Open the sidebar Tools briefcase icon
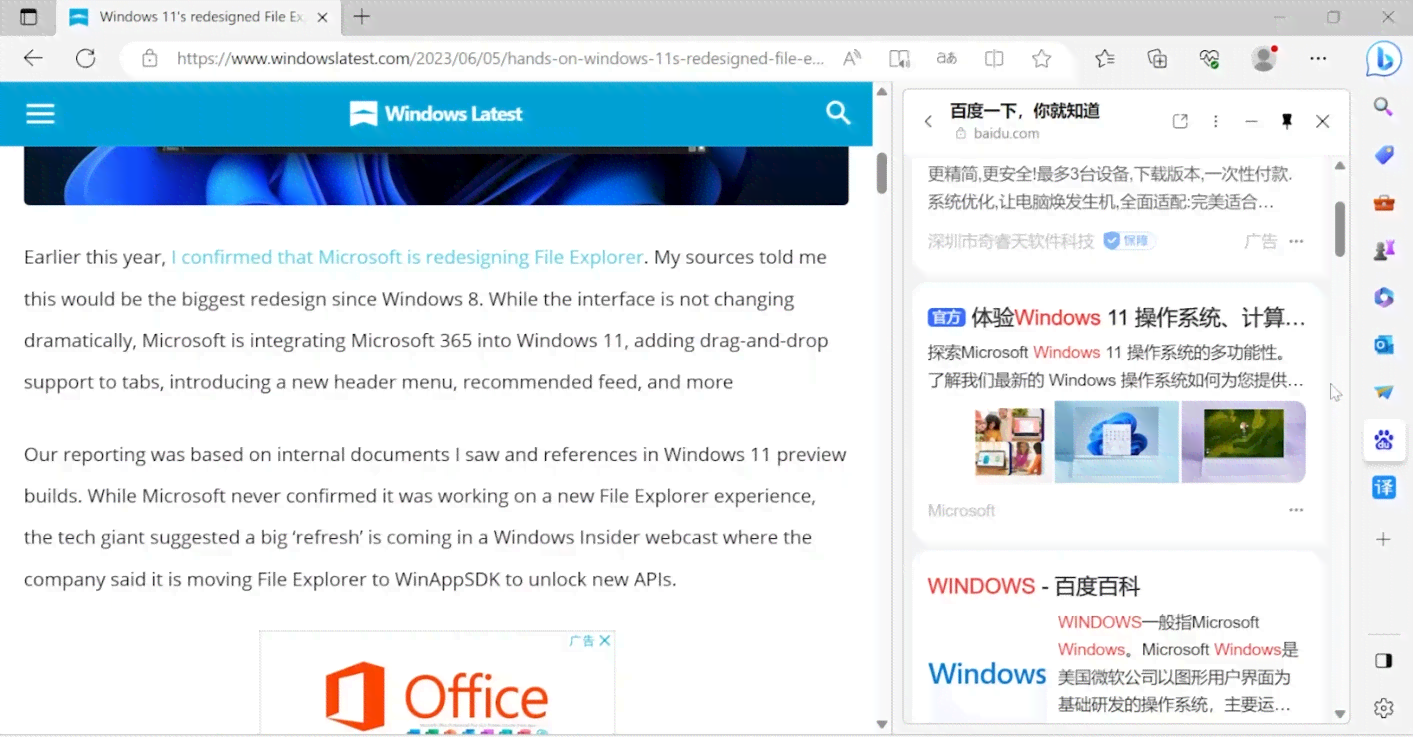This screenshot has height=737, width=1413. tap(1384, 203)
